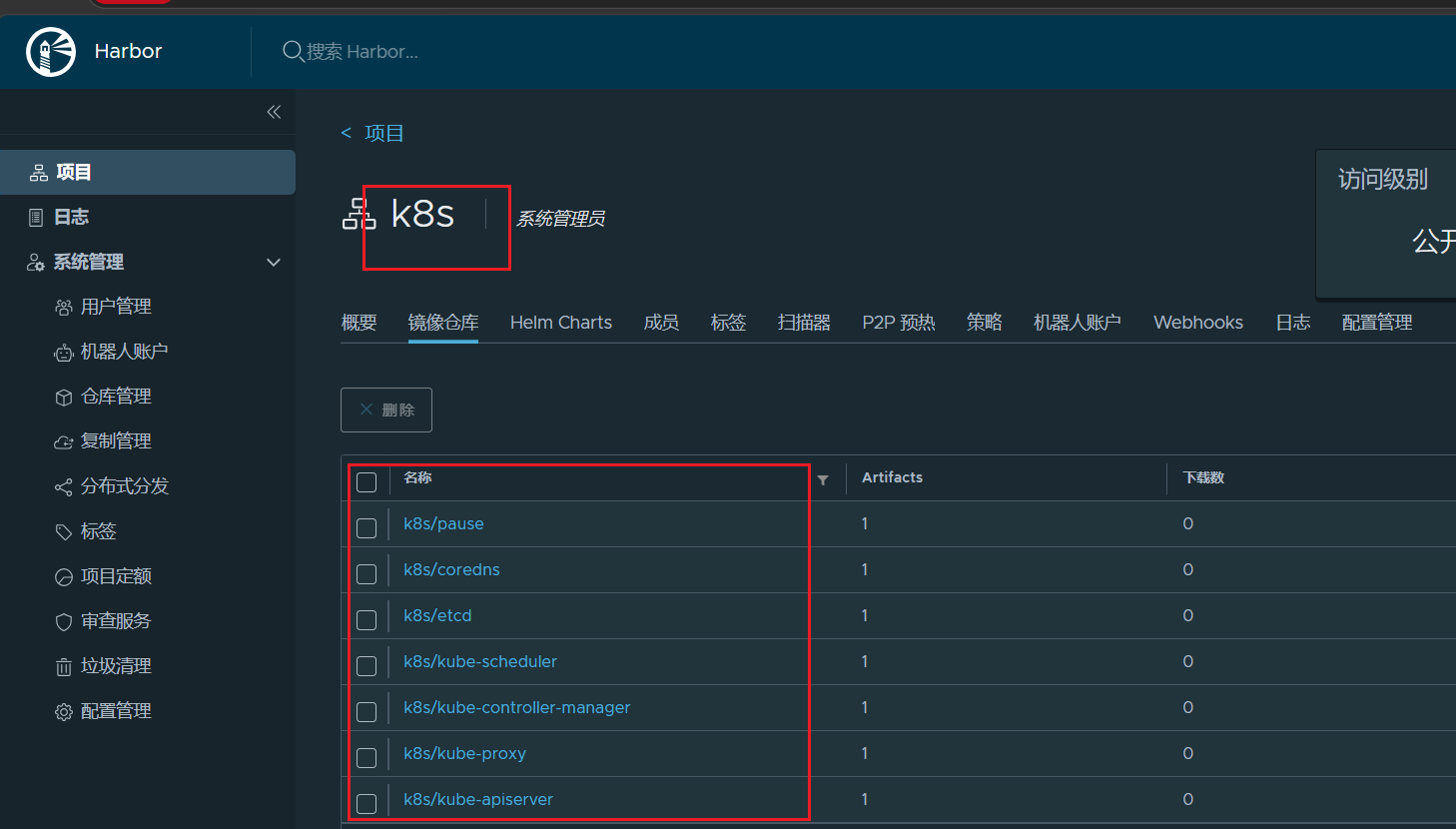Viewport: 1456px width, 829px height.
Task: Switch to the Webhooks tab
Action: point(1198,323)
